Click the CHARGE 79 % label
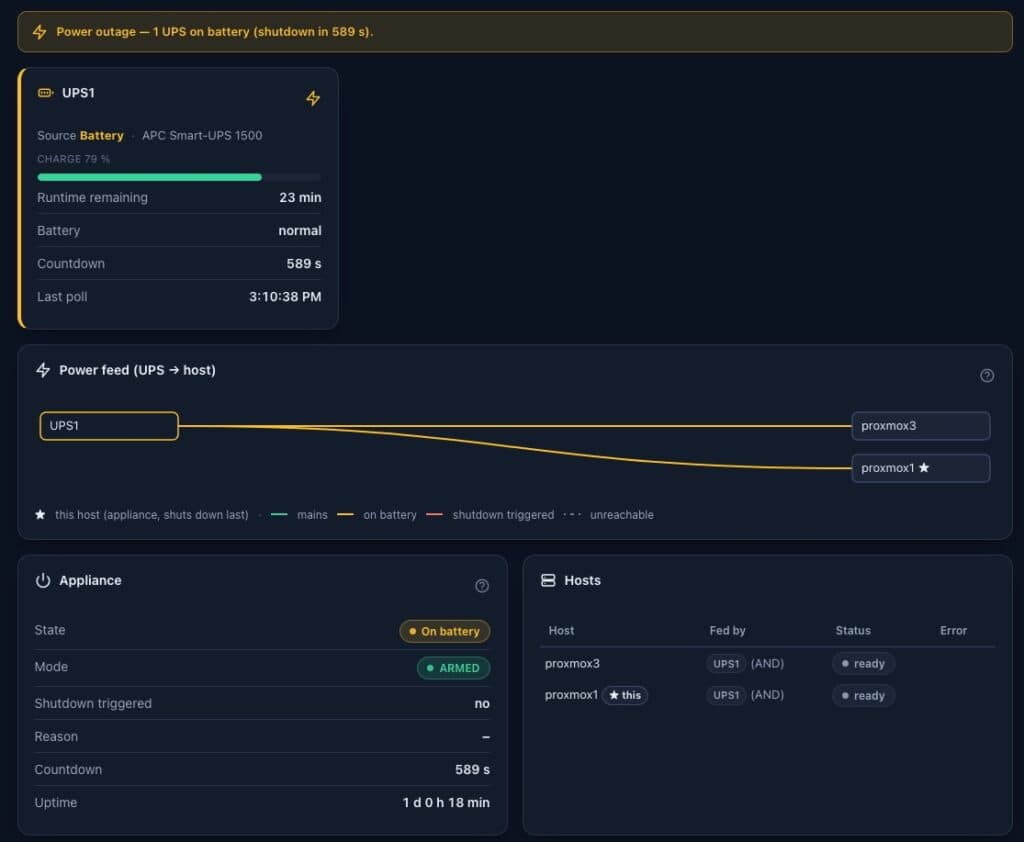The height and width of the screenshot is (842, 1024). [x=73, y=159]
